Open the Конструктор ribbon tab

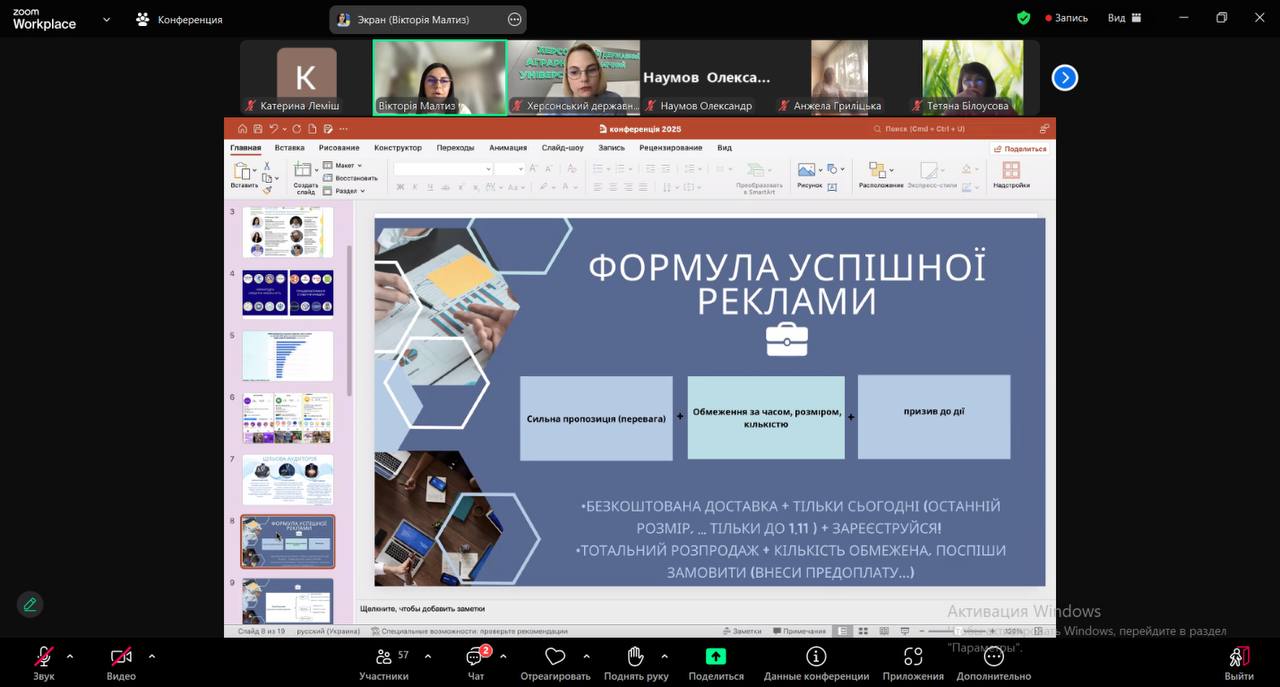398,148
